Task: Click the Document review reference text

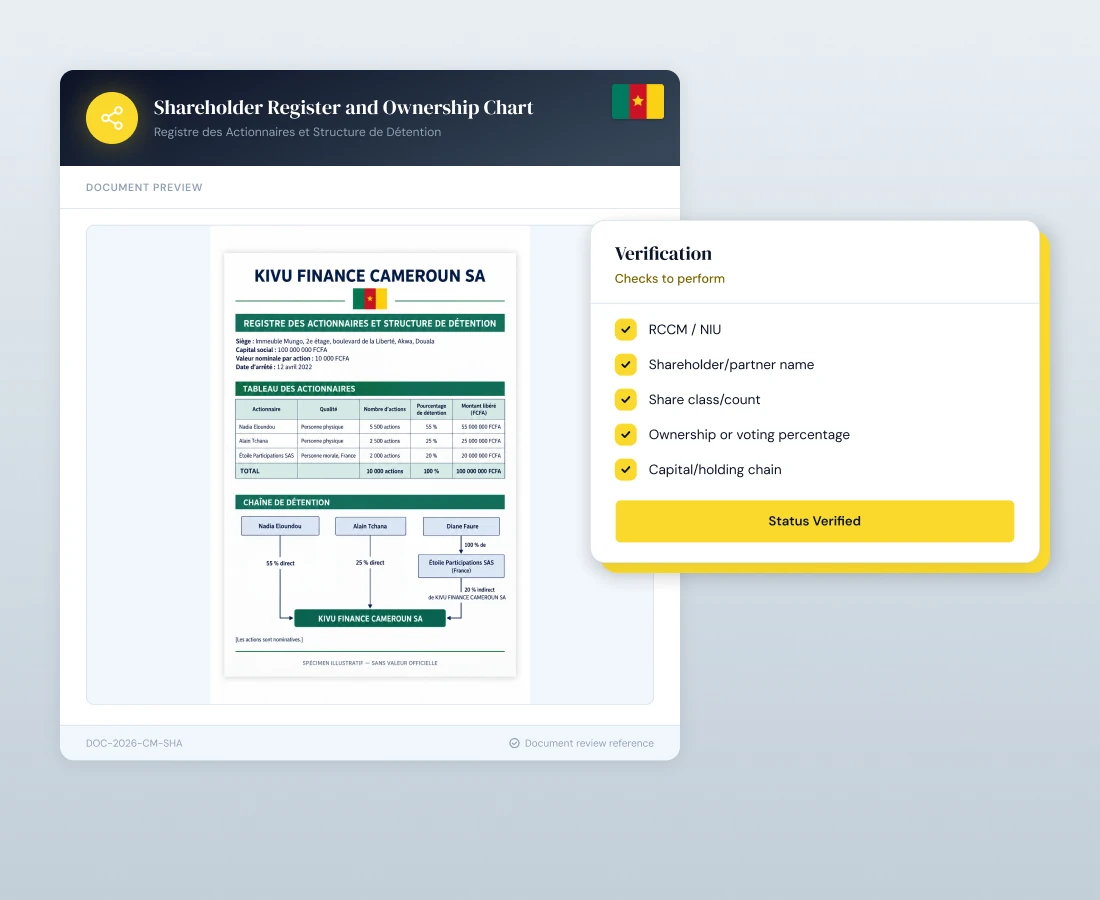Action: (589, 743)
